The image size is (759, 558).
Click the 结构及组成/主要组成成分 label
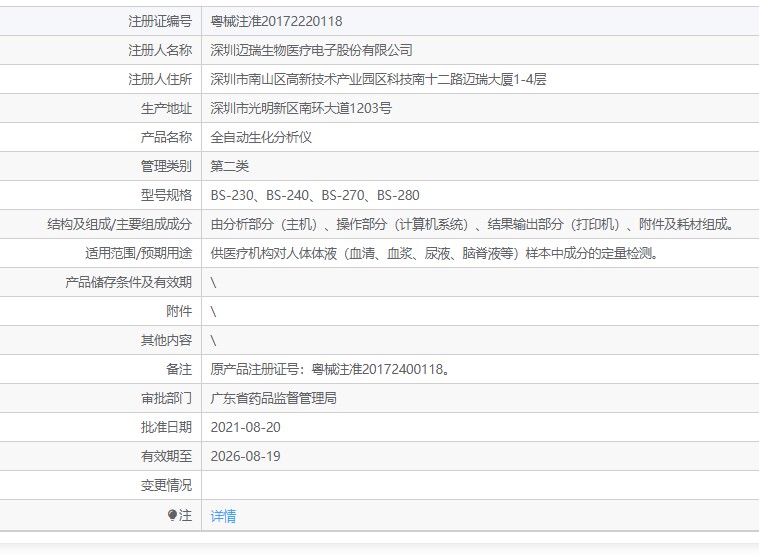[120, 225]
